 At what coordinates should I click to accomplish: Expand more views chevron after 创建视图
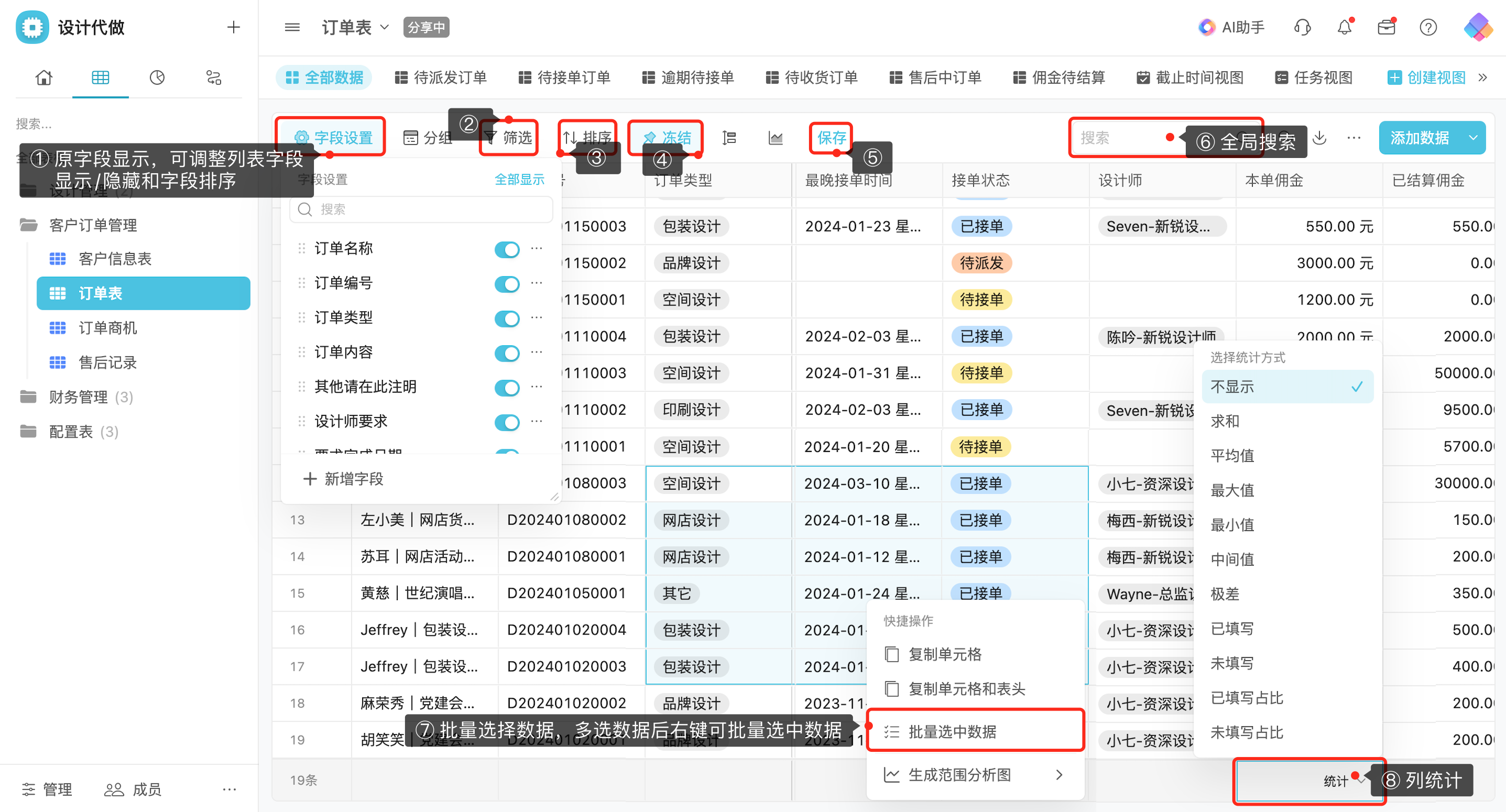pos(1482,77)
